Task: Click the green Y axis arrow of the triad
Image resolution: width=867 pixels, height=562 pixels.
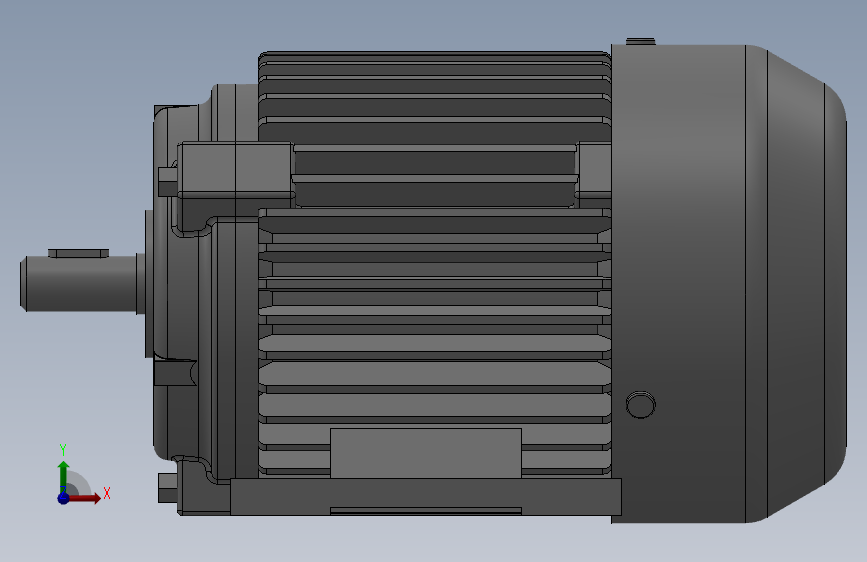Action: click(64, 477)
